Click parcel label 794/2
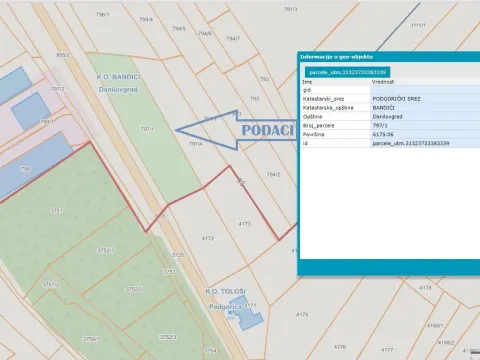The width and height of the screenshot is (480, 360). point(273,175)
